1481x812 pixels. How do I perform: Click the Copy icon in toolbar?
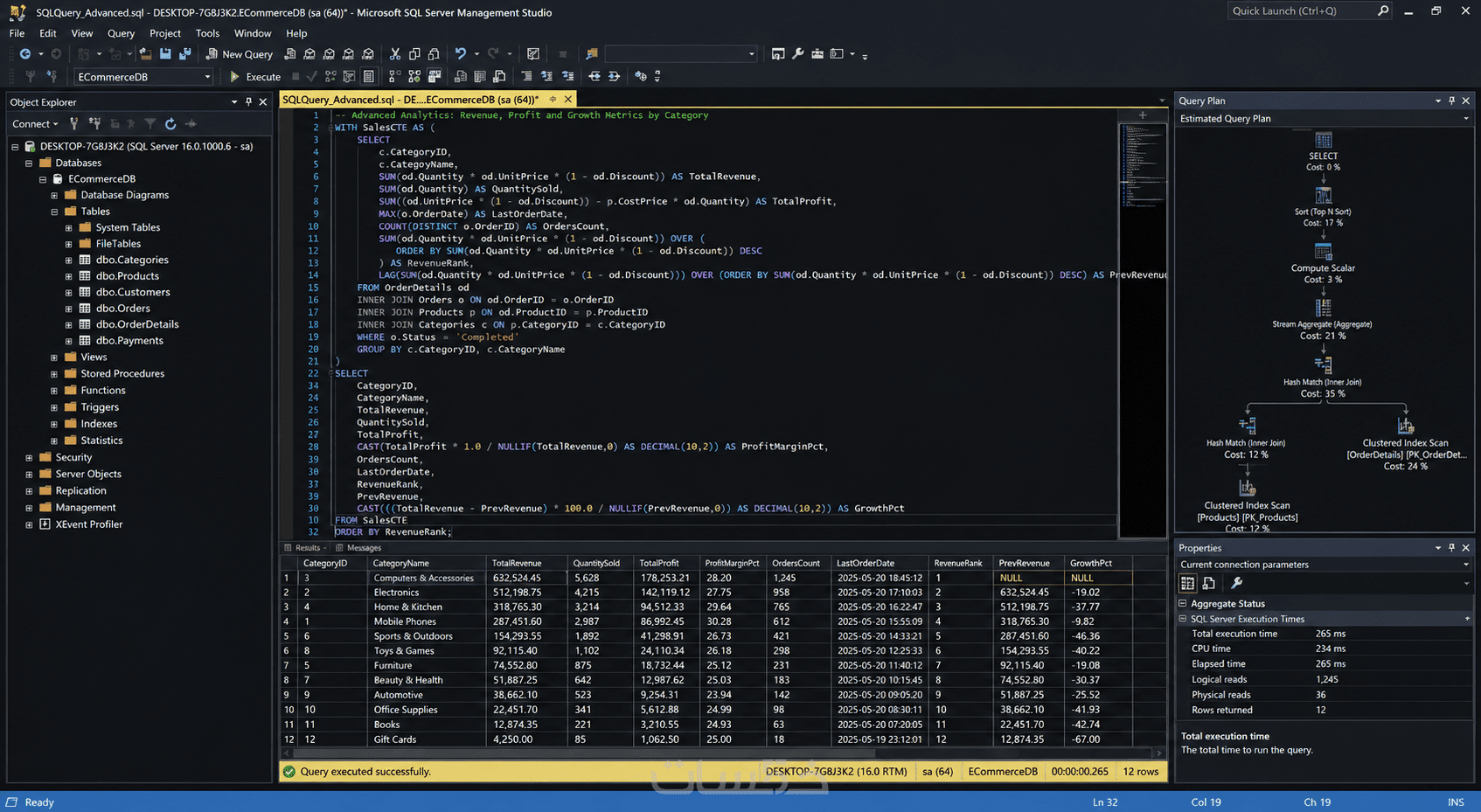pyautogui.click(x=414, y=54)
